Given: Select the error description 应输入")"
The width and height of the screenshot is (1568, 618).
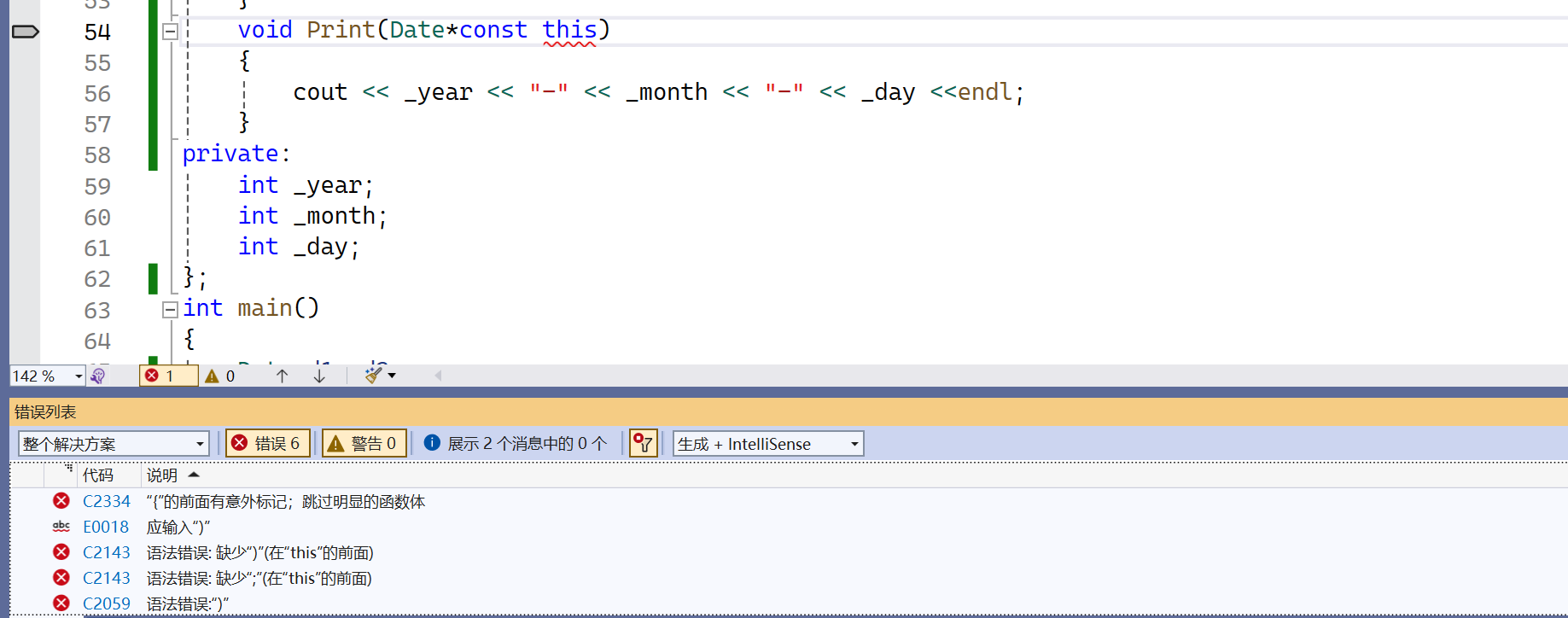Looking at the screenshot, I should click(178, 528).
